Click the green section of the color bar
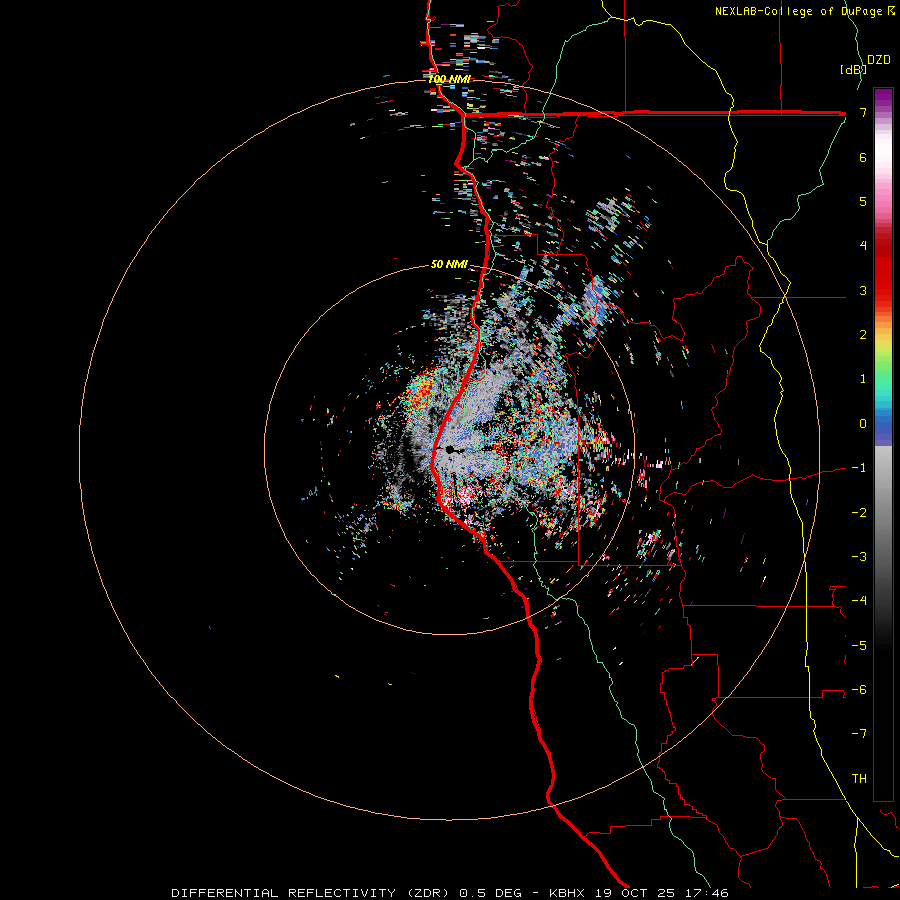Viewport: 900px width, 900px height. pyautogui.click(x=883, y=373)
